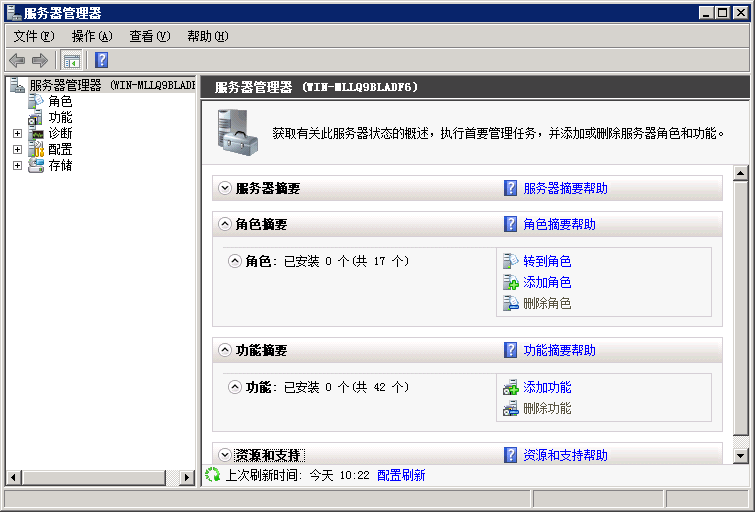Expand the 诊断 tree node
755x512 pixels.
17,133
